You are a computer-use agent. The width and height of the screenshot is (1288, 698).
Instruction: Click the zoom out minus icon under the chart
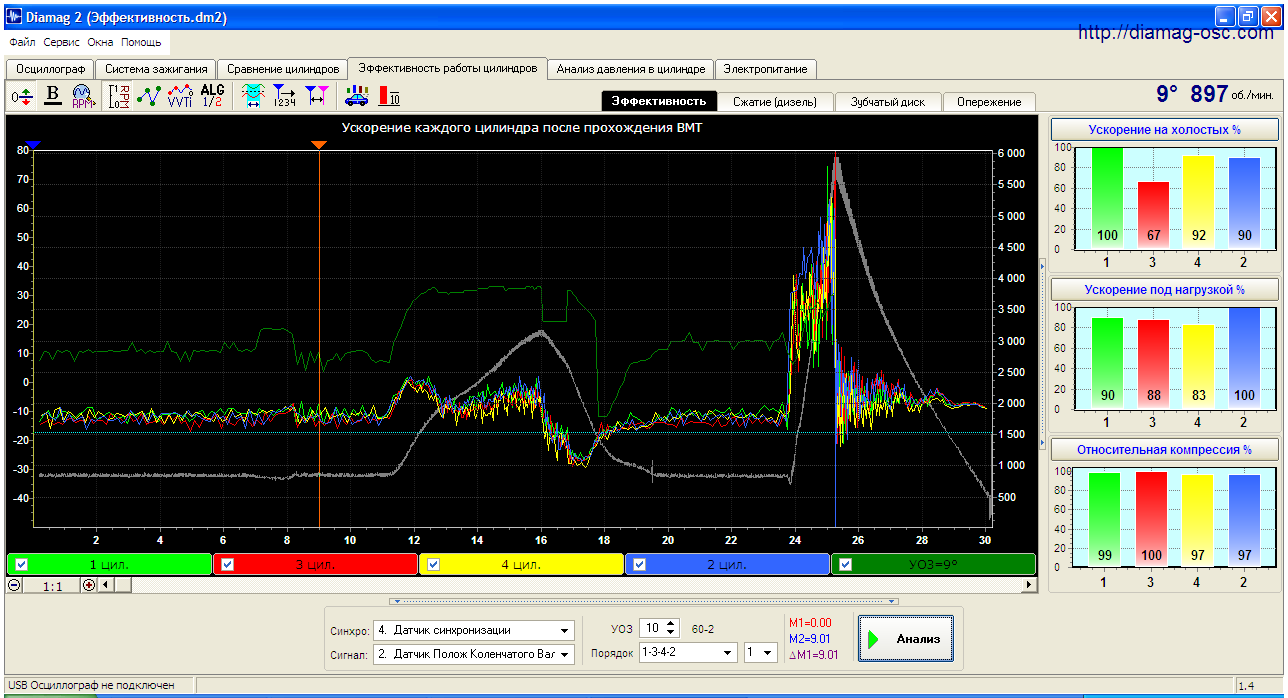[x=14, y=585]
